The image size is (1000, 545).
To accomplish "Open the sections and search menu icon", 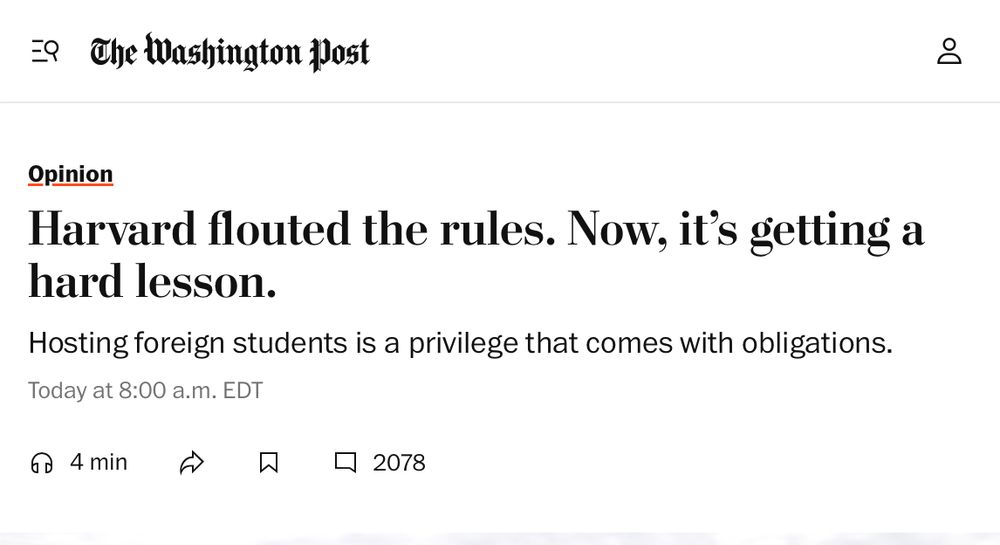I will (45, 51).
